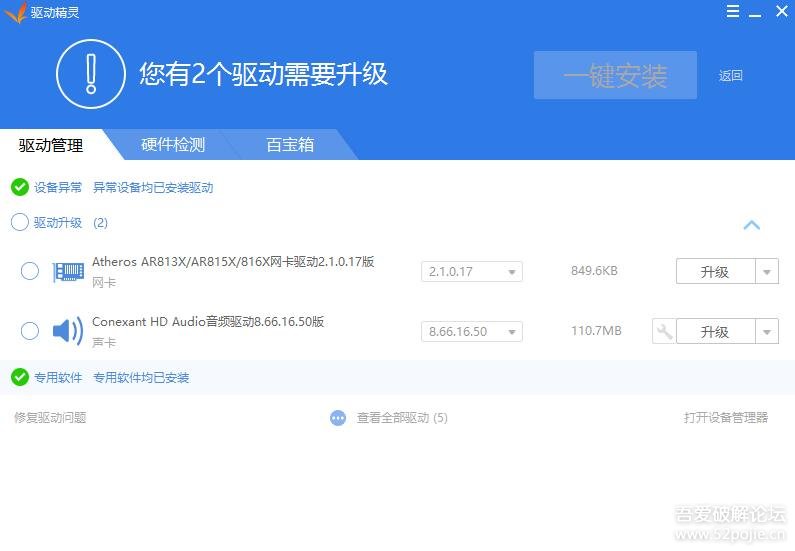
Task: Click the Atheros AR813X driver name
Action: pyautogui.click(x=233, y=262)
